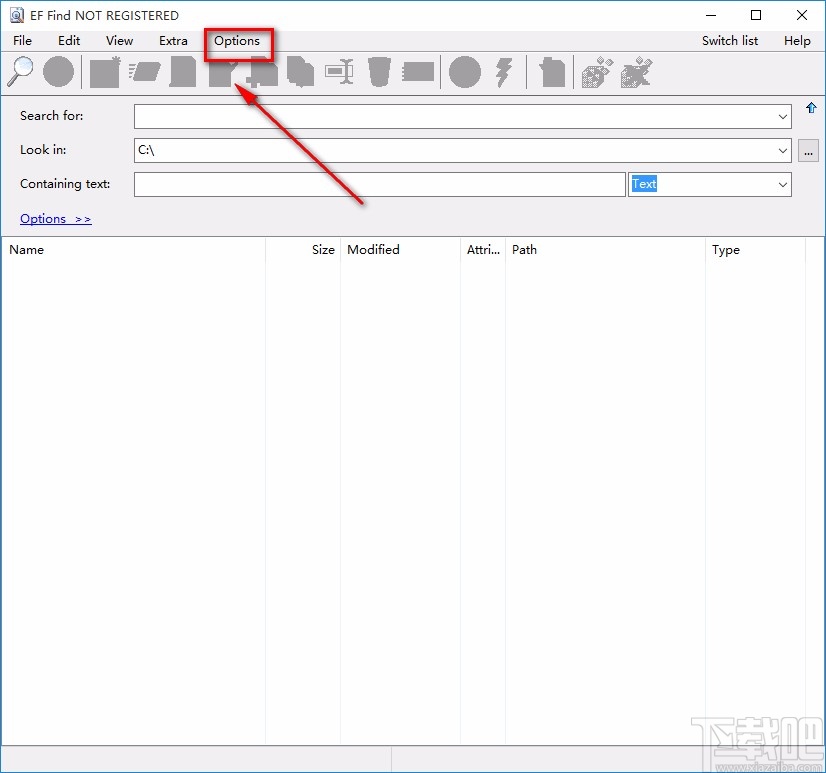Click the dotted cube with X icon
This screenshot has width=826, height=773.
coord(636,72)
